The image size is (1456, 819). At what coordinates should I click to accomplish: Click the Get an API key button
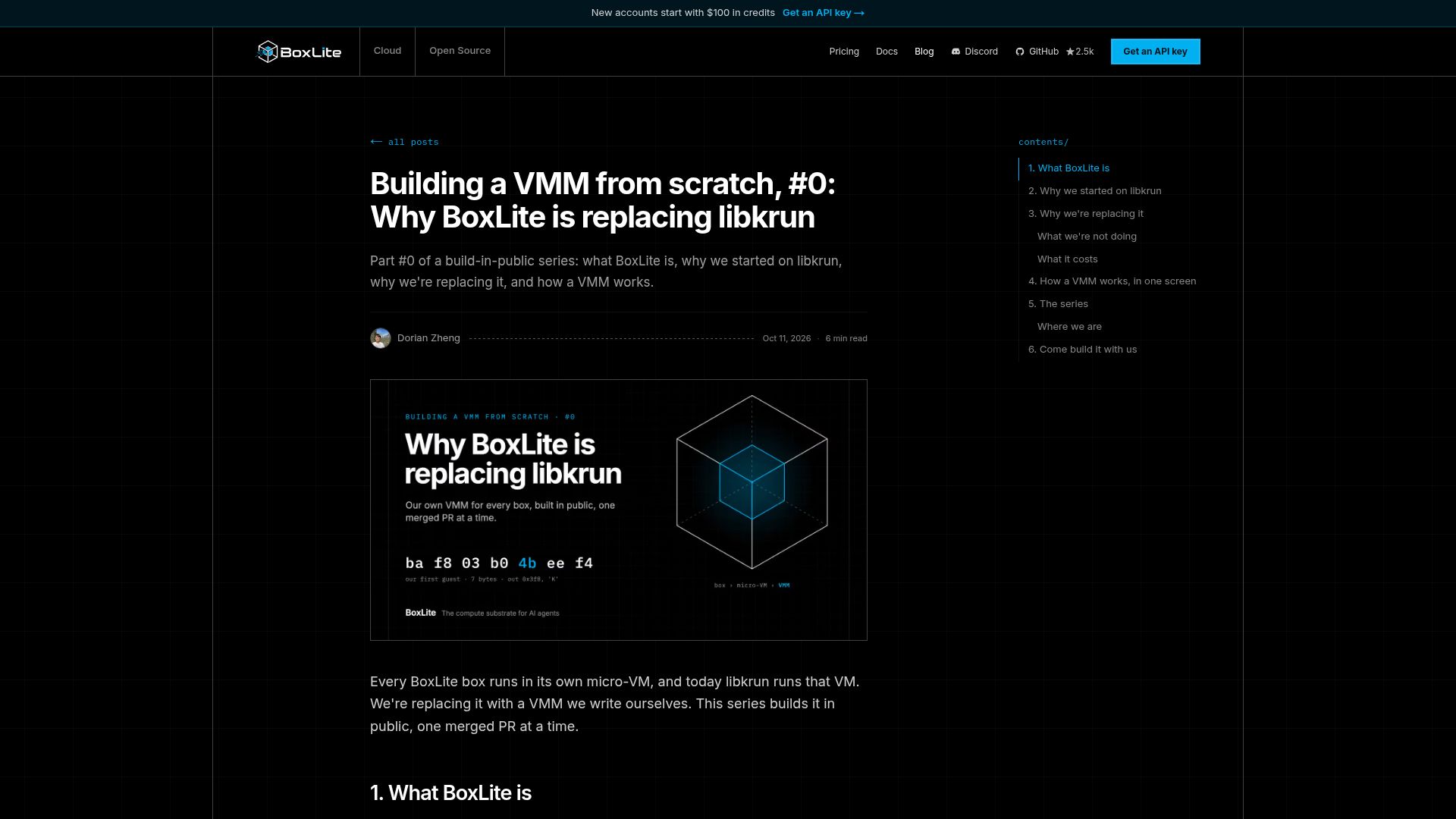pos(1155,52)
